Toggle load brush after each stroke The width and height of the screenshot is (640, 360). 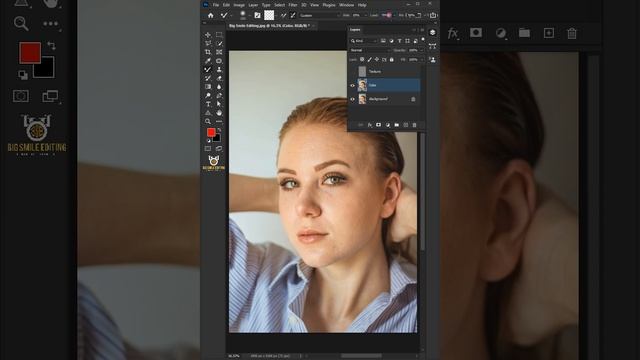click(283, 16)
